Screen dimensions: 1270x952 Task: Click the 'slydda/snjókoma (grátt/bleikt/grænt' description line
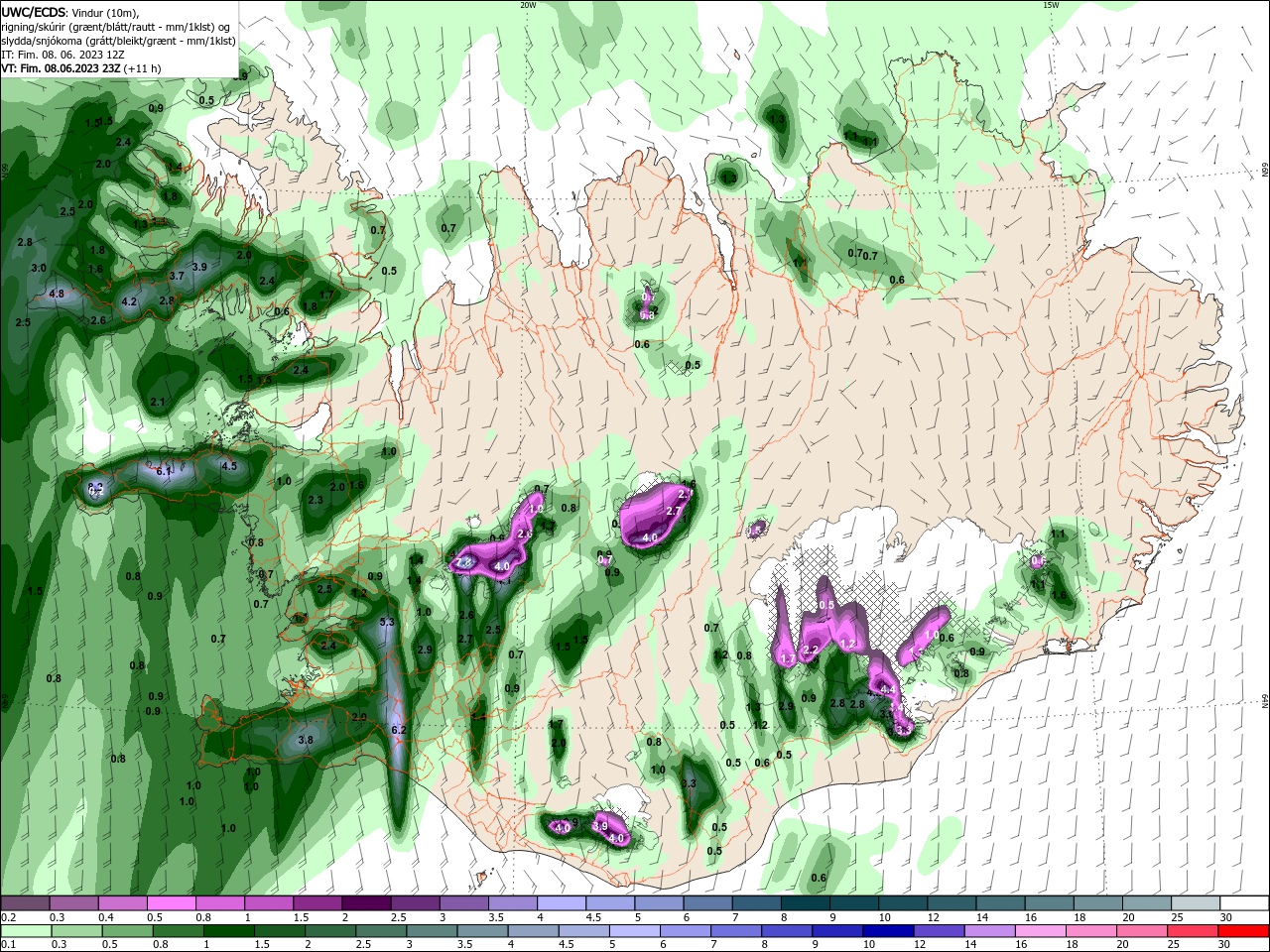118,41
